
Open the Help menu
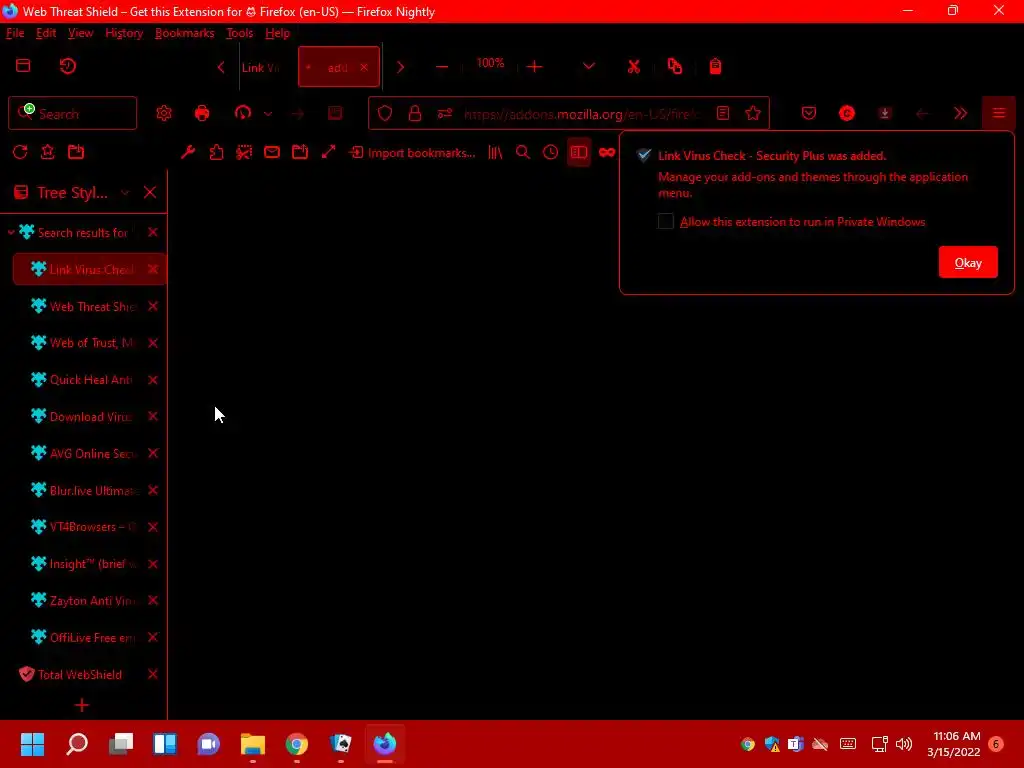[278, 33]
